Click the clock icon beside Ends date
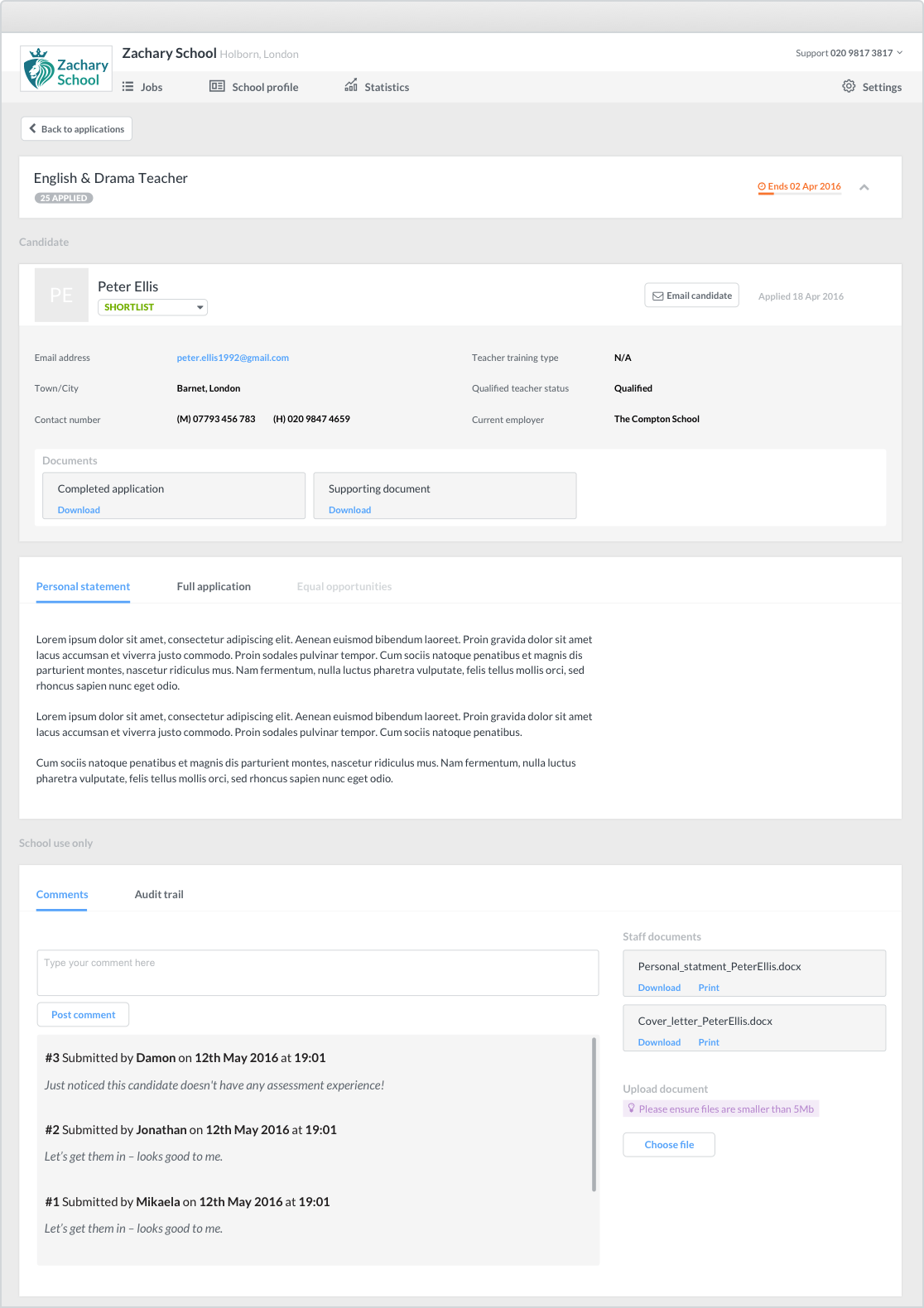The image size is (924, 1308). 762,187
